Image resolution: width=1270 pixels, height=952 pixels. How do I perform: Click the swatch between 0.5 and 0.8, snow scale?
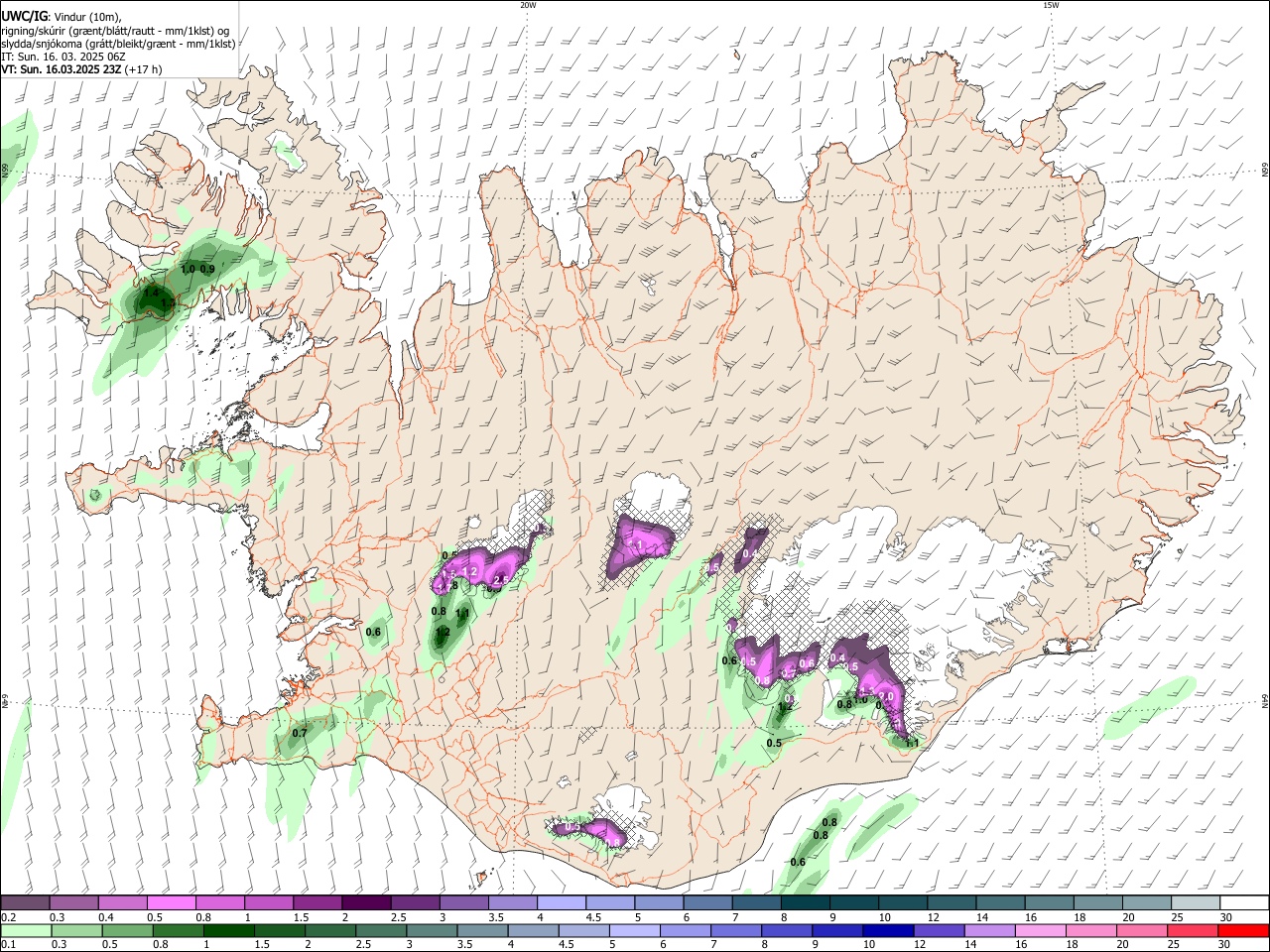tap(172, 903)
